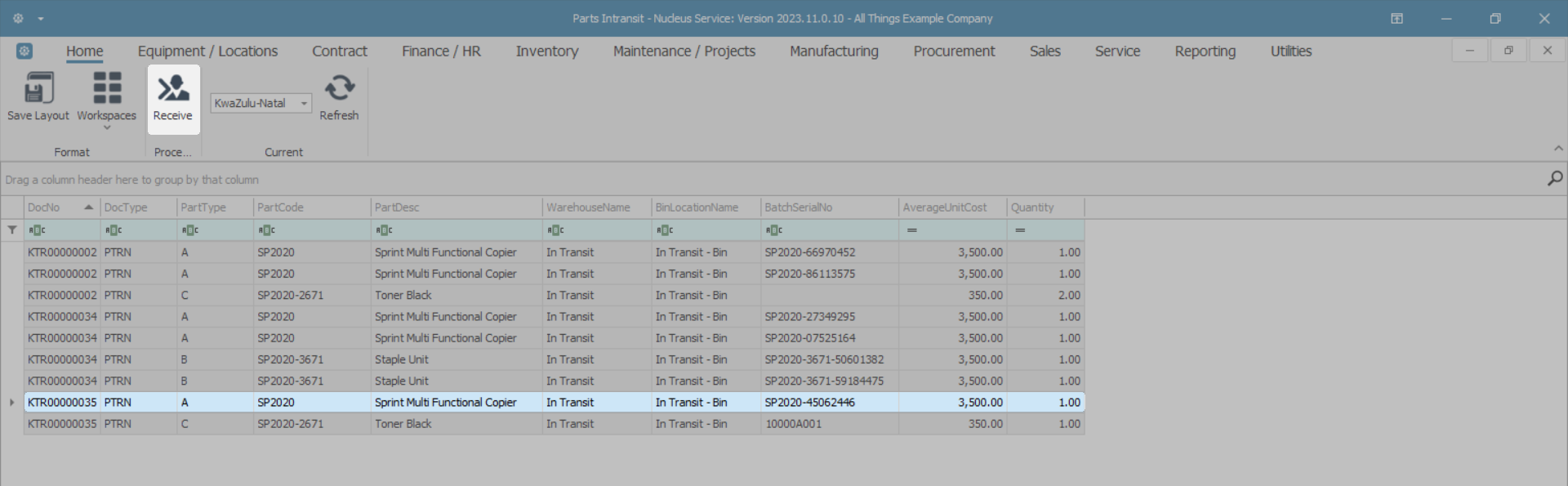Click the AverageUnitCost equals filter operator
The image size is (1568, 486).
[912, 230]
